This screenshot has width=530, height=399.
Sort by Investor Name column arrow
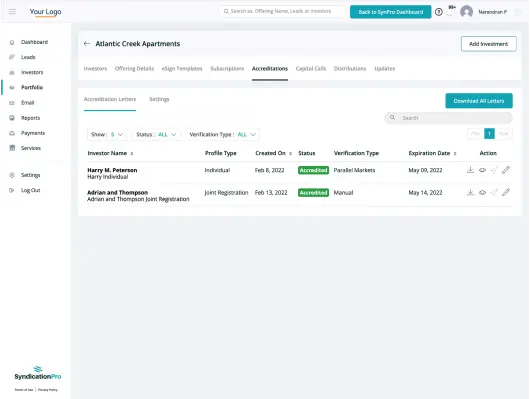pos(132,154)
